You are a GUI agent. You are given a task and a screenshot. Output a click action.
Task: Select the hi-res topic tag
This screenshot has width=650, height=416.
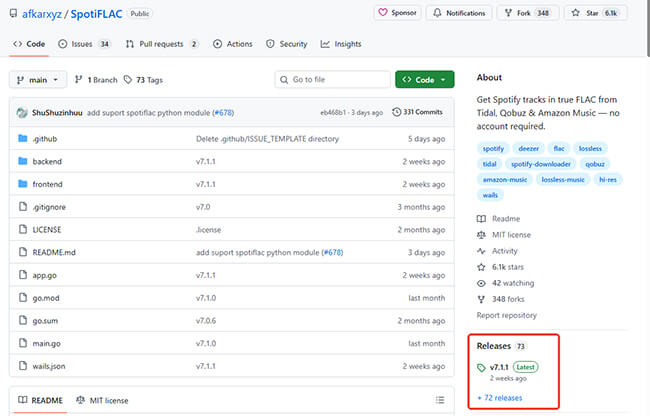point(608,179)
